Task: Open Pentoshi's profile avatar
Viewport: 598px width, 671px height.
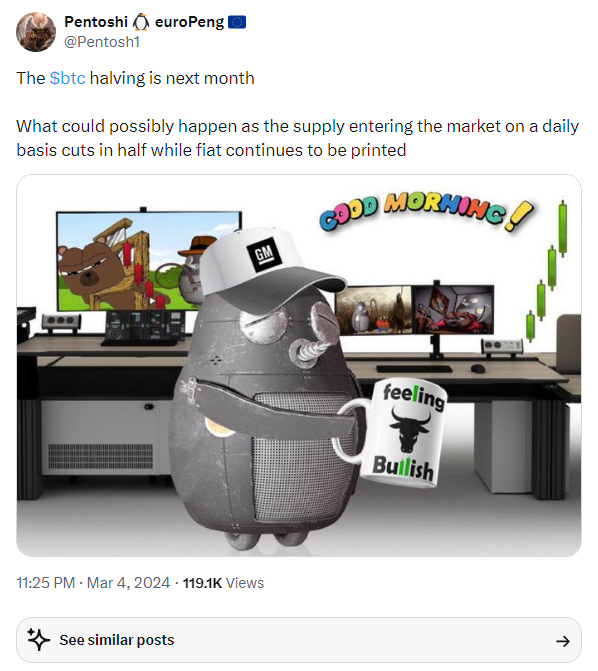Action: [36, 32]
